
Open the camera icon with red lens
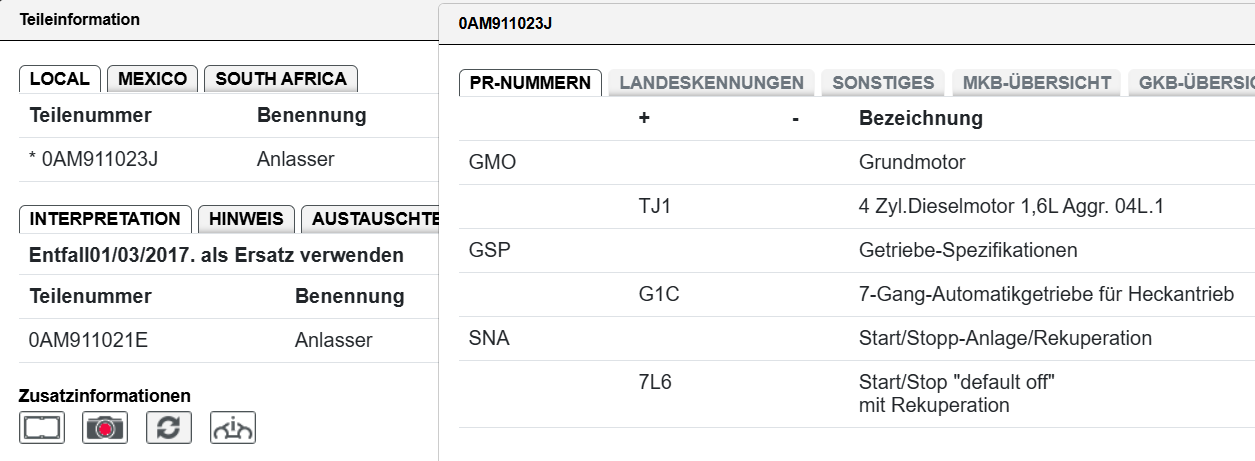(x=105, y=428)
